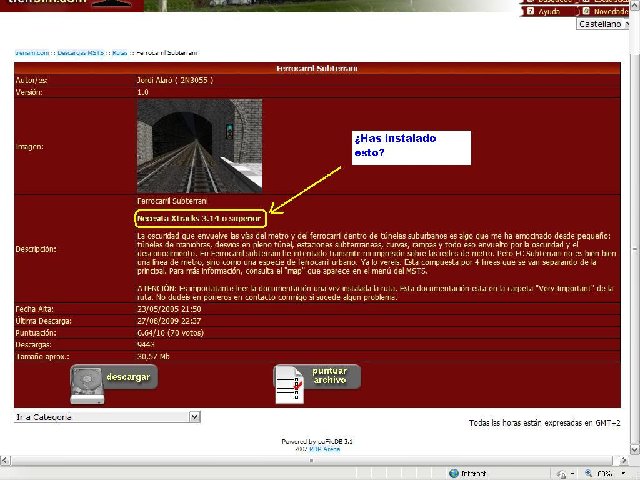The height and width of the screenshot is (480, 640).
Task: Click the question mark icon beside Ayuda
Action: point(529,11)
